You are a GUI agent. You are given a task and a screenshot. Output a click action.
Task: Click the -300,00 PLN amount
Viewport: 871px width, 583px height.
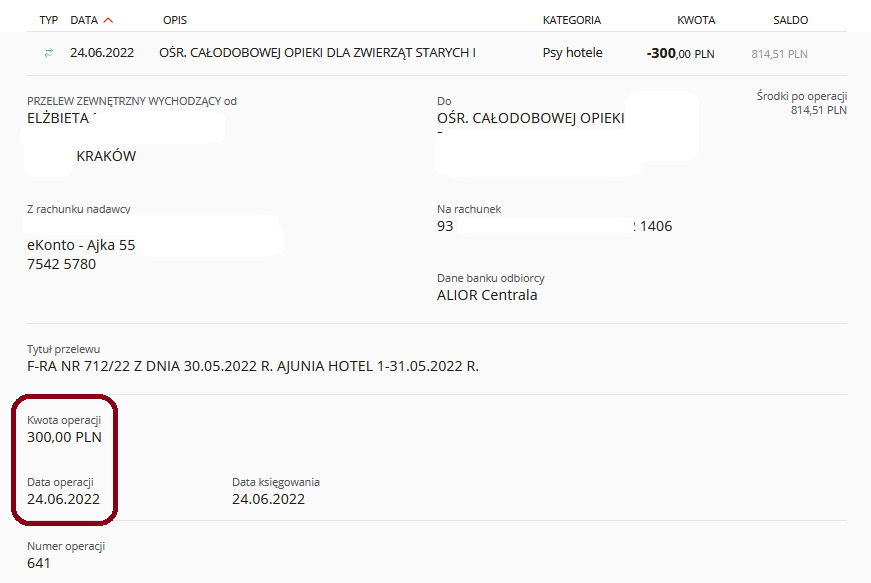point(680,53)
